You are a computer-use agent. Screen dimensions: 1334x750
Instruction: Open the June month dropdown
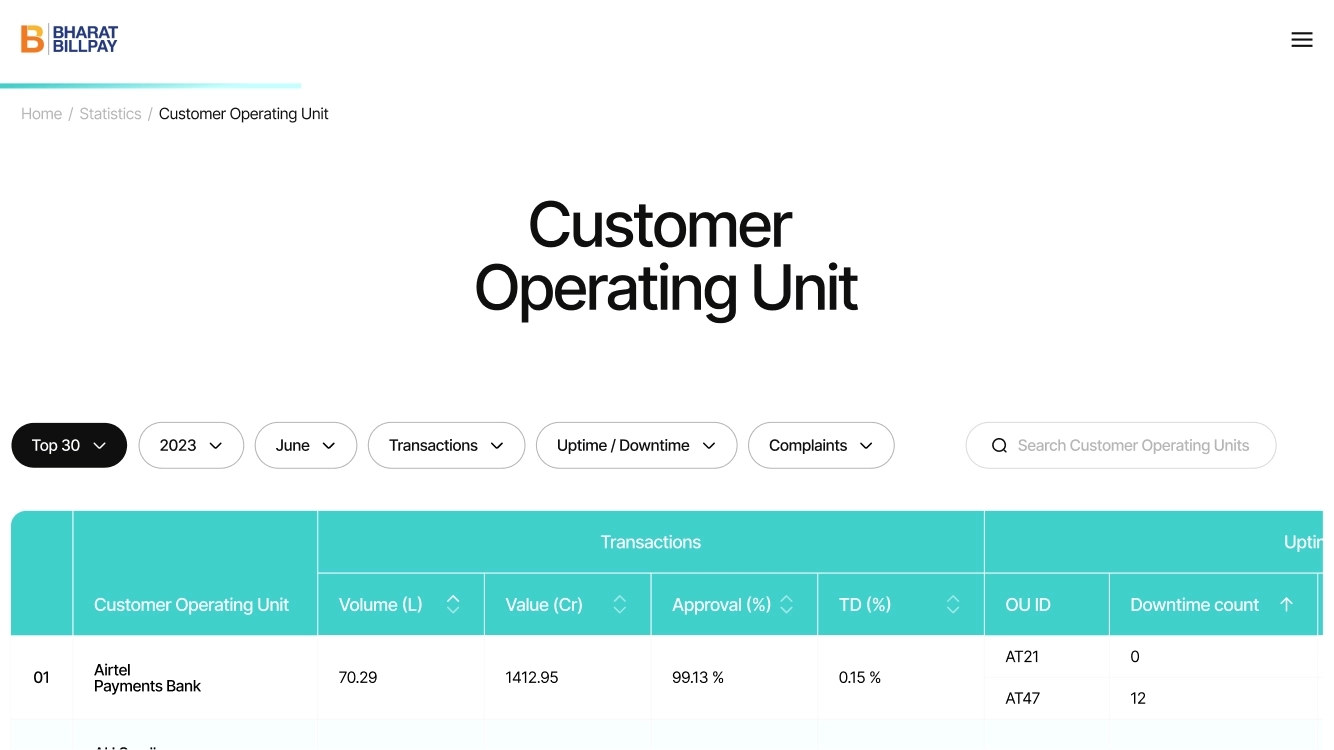(x=305, y=445)
